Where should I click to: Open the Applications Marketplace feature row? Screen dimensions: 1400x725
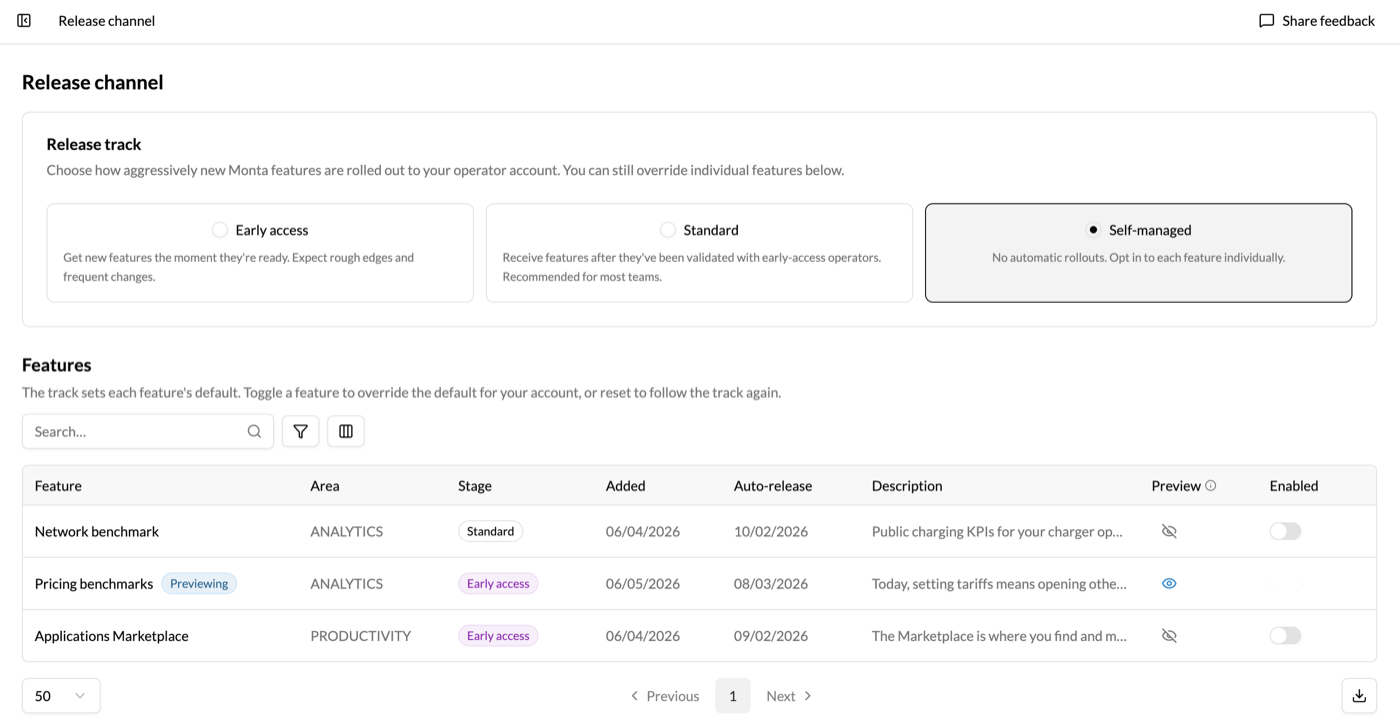click(x=699, y=635)
